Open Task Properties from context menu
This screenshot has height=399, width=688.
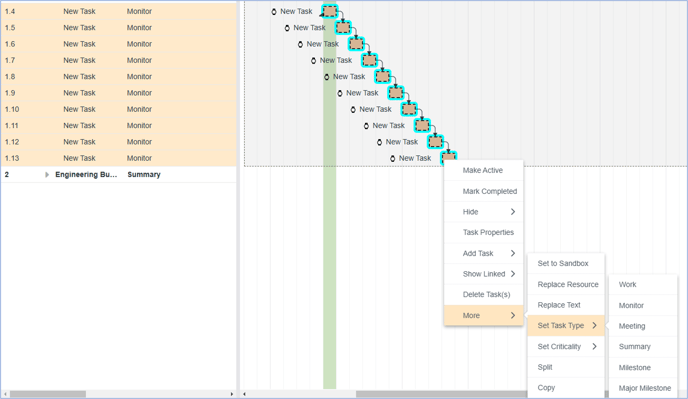pos(484,233)
